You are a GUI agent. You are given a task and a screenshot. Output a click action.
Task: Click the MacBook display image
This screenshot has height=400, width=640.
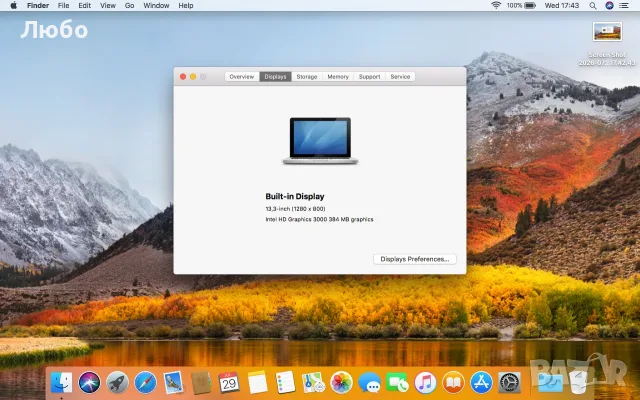click(320, 141)
